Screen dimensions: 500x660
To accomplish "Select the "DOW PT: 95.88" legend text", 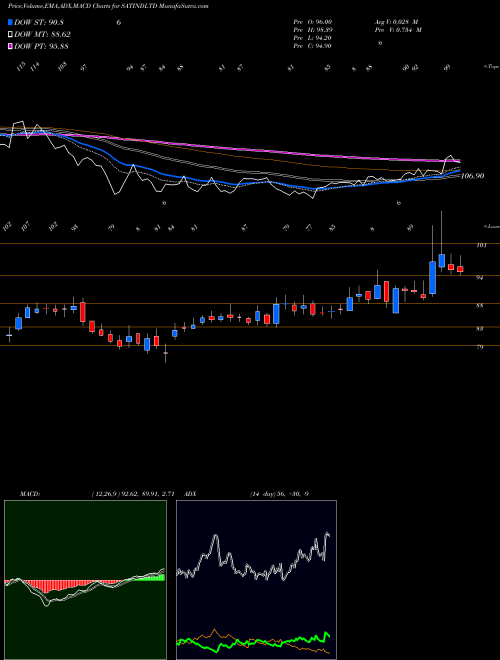I will 41,46.
